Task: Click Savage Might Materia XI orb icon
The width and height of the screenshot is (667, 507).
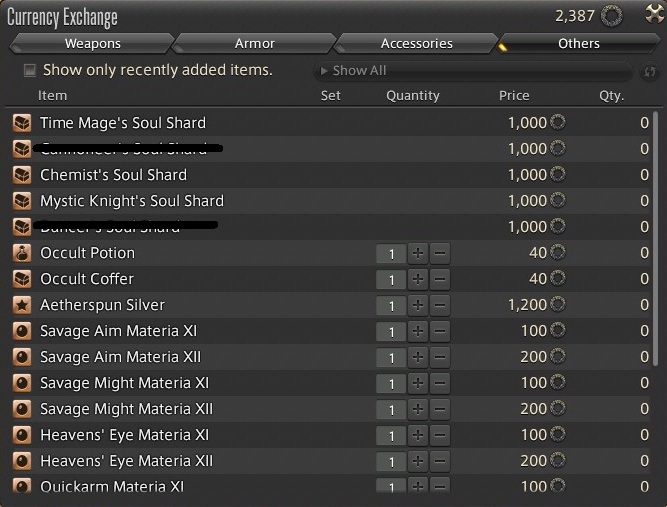Action: (22, 383)
